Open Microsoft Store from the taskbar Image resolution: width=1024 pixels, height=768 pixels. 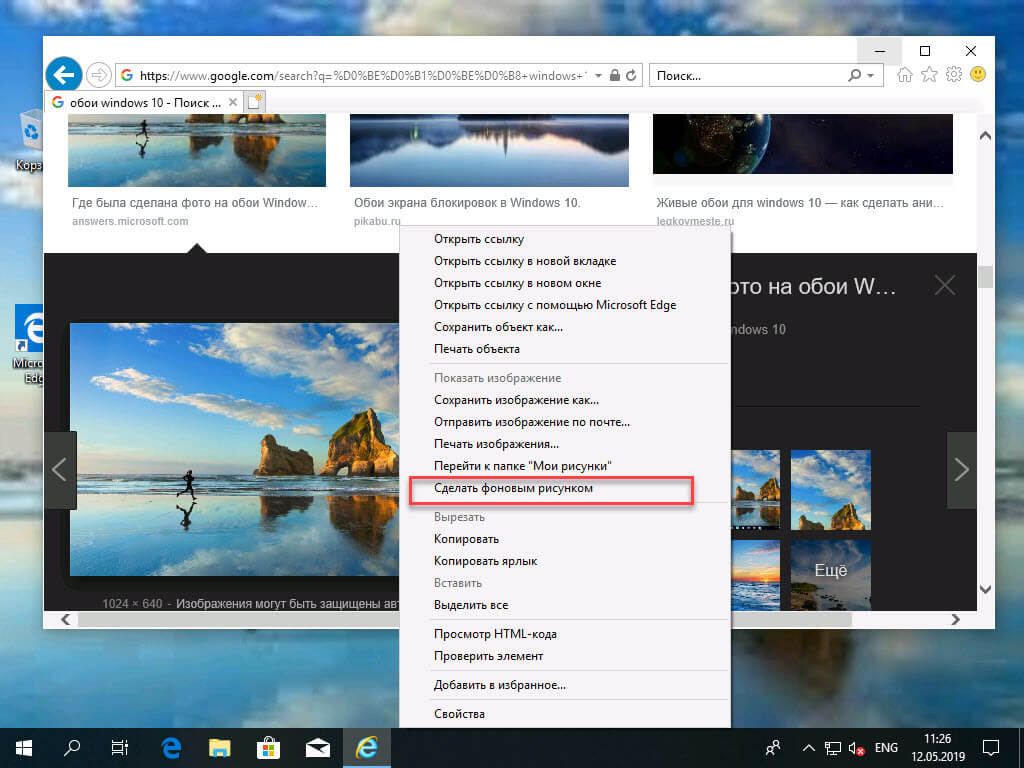[x=269, y=747]
